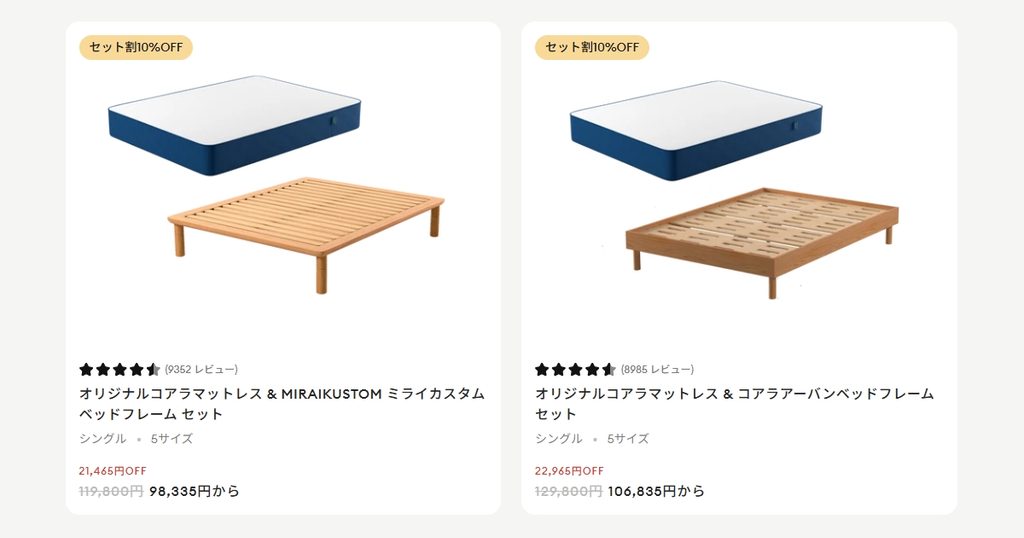Open the 8985 レビュー reviews link
This screenshot has height=538, width=1024.
click(657, 370)
